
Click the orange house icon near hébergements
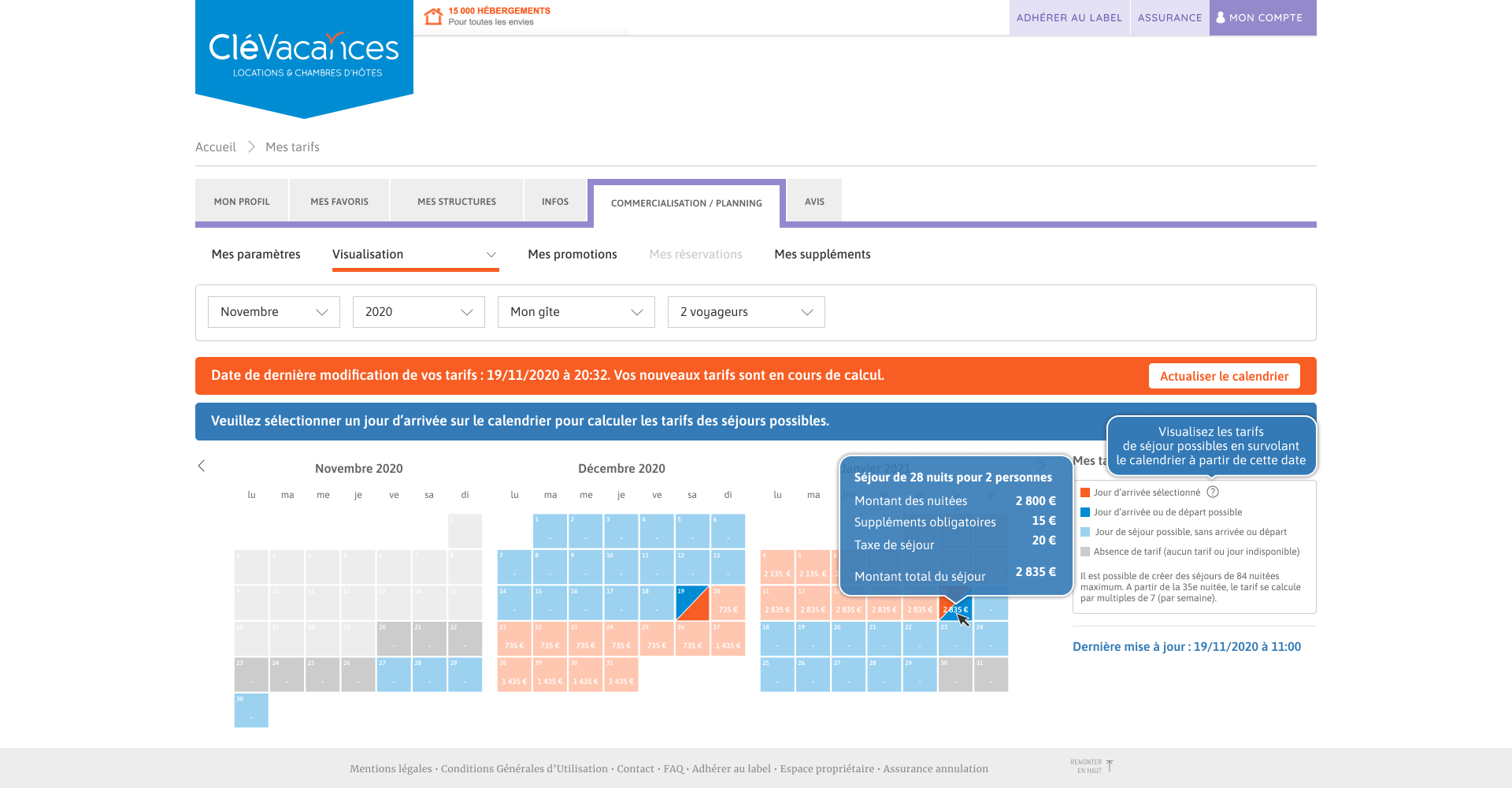[x=433, y=16]
